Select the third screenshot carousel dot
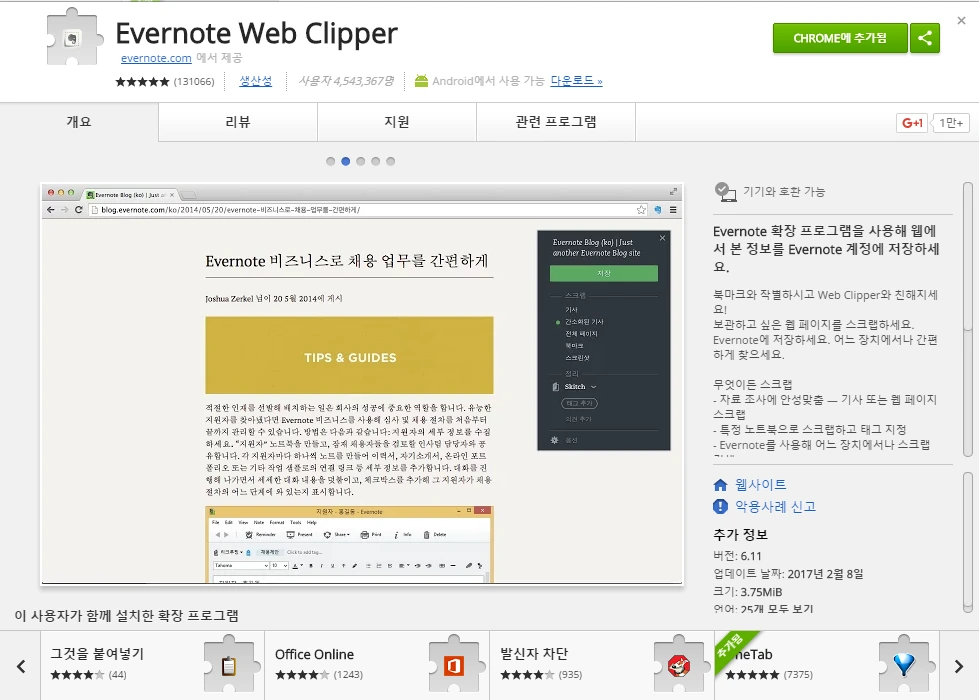Screen dimensions: 979x700 (x=361, y=161)
